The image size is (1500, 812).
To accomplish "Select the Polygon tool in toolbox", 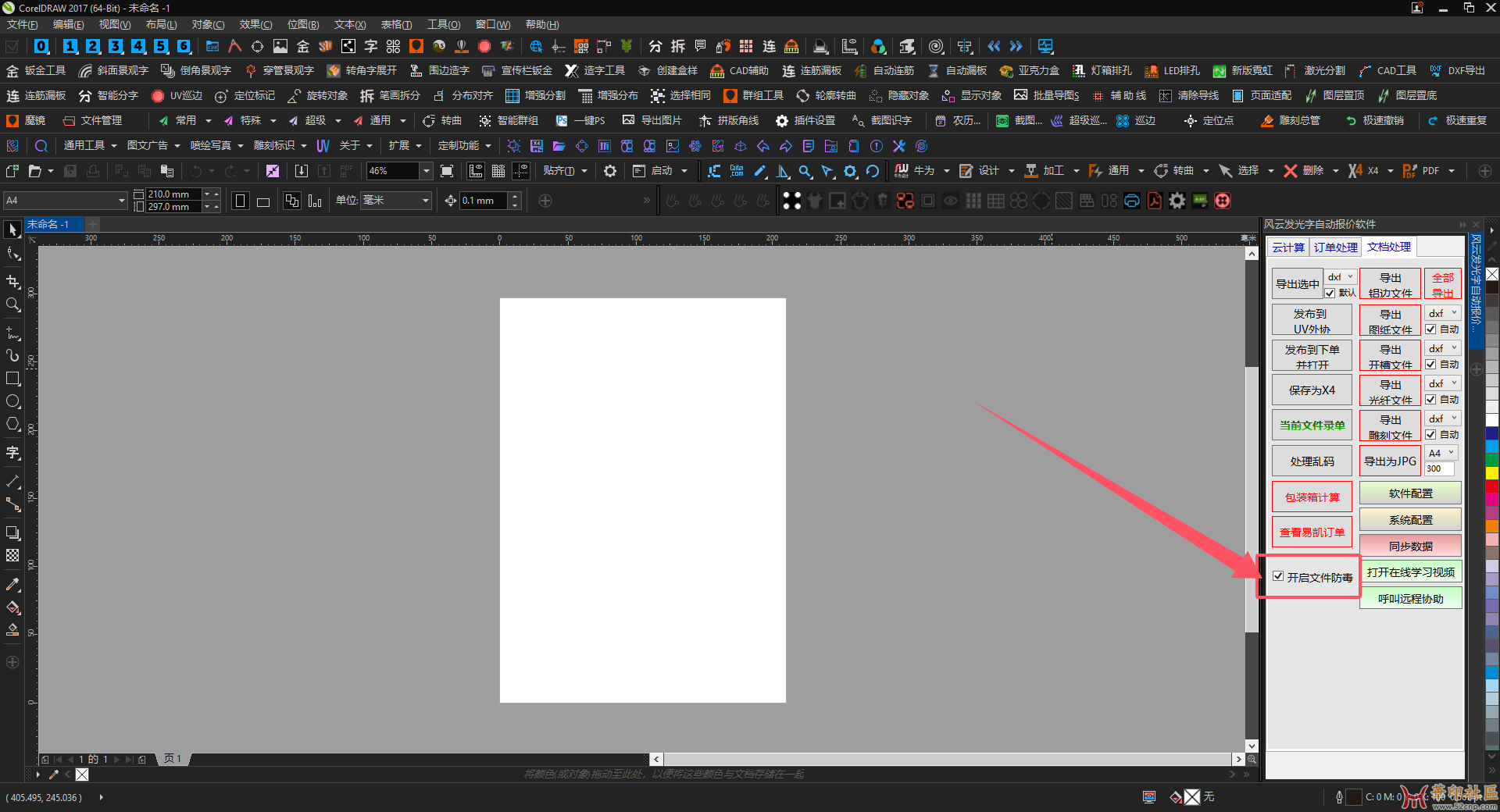I will click(x=12, y=424).
